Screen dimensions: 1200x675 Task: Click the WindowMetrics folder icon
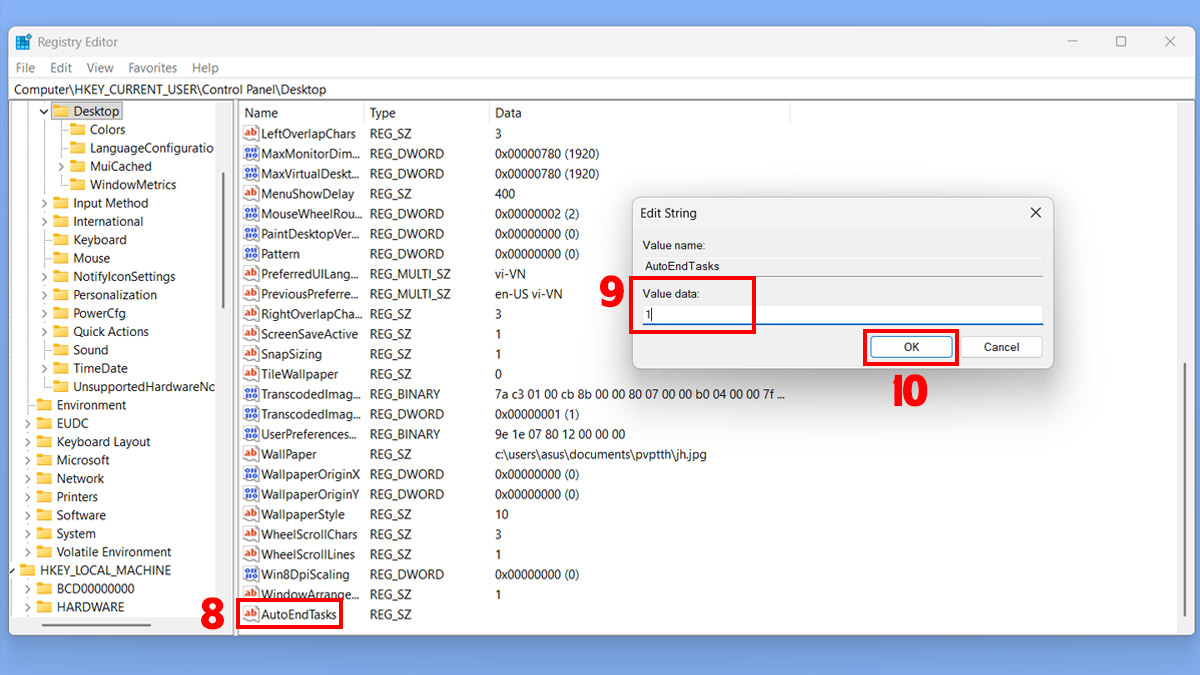77,185
